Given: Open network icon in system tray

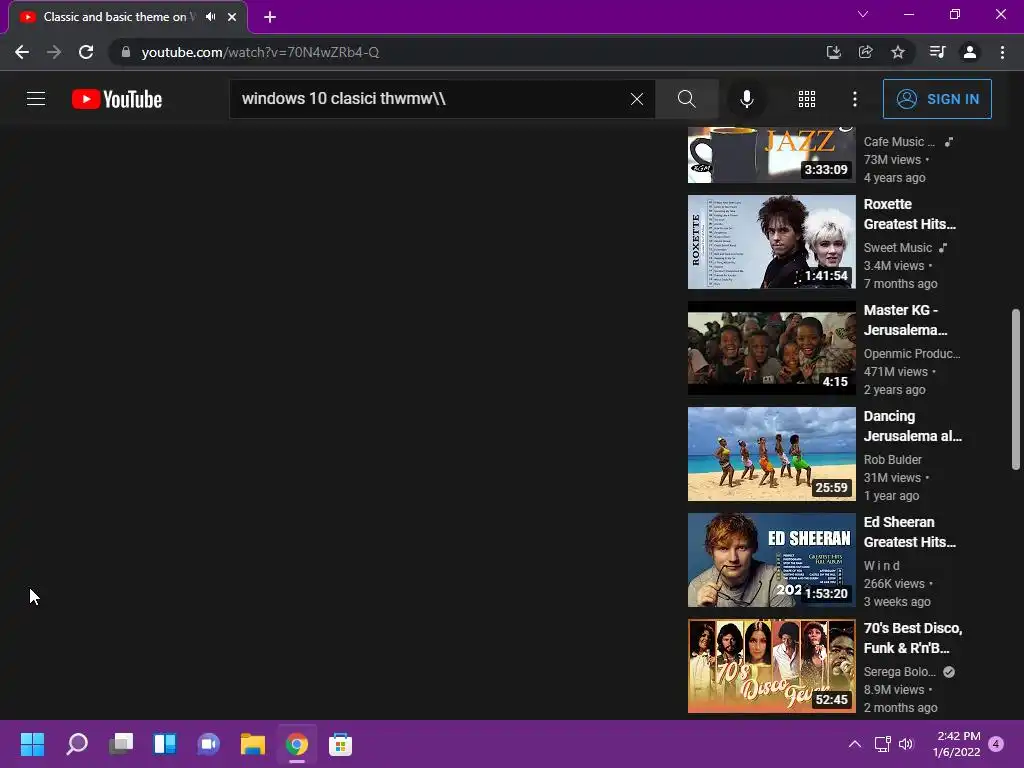Looking at the screenshot, I should [882, 744].
